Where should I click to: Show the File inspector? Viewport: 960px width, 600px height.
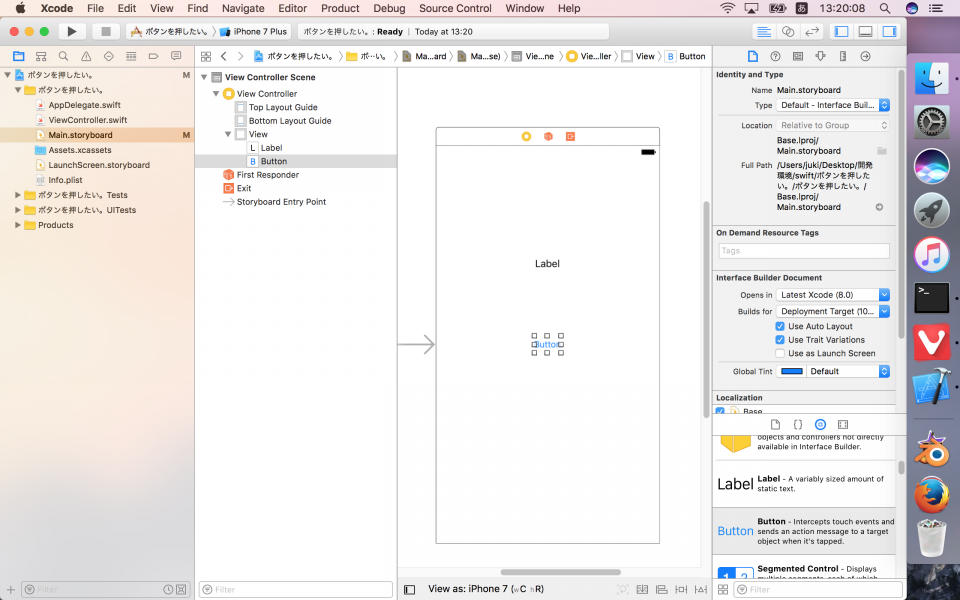click(753, 56)
